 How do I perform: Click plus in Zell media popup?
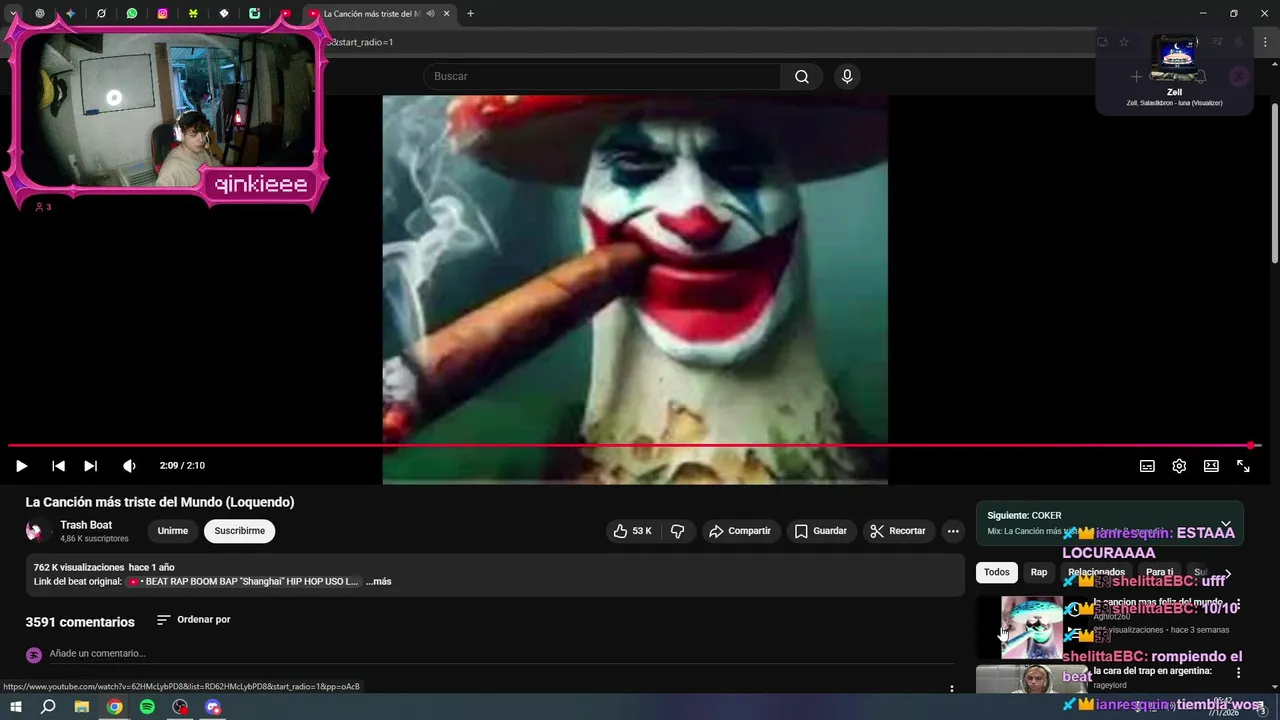1136,77
